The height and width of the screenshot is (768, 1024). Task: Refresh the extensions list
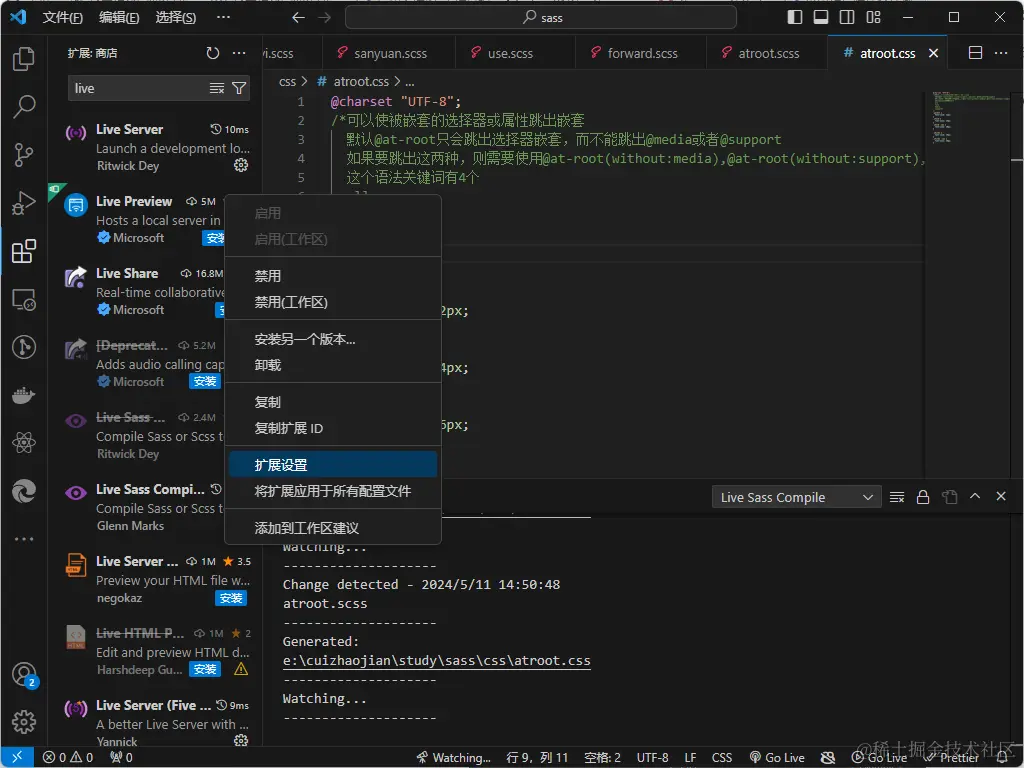[x=213, y=53]
